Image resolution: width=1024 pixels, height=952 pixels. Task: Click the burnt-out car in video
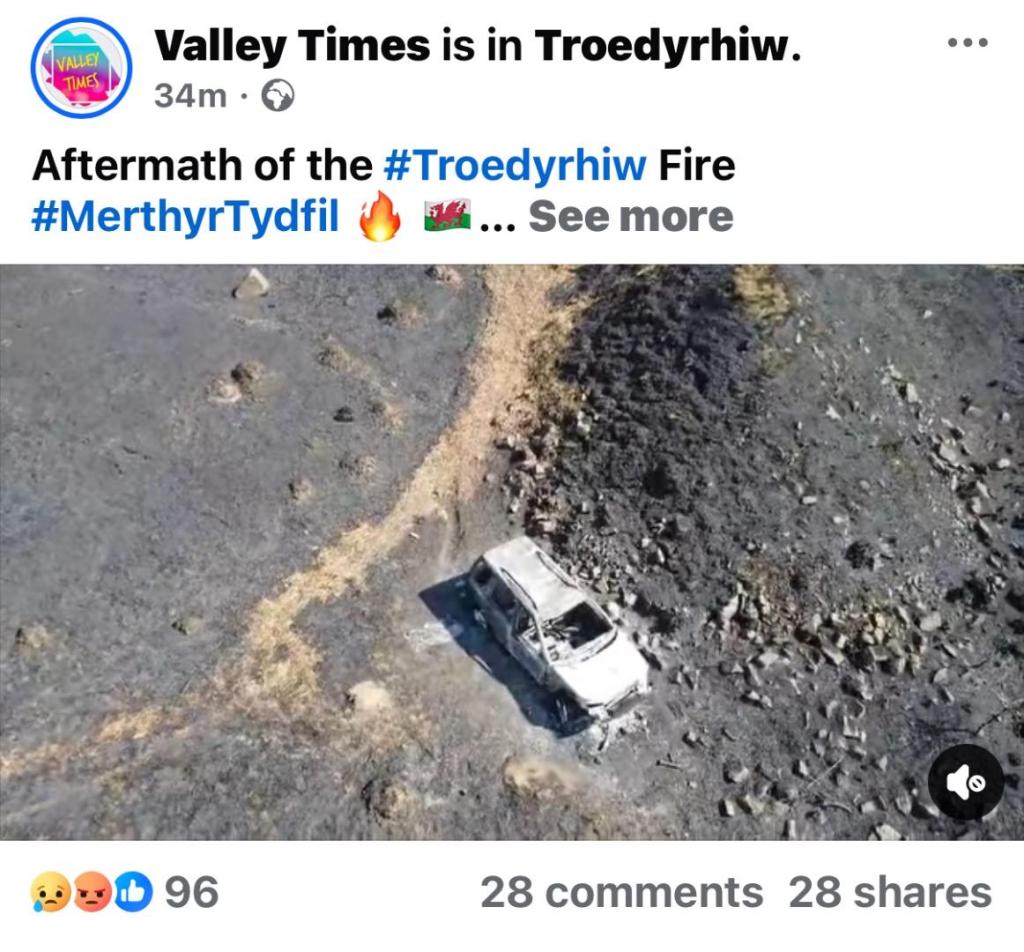(x=559, y=628)
